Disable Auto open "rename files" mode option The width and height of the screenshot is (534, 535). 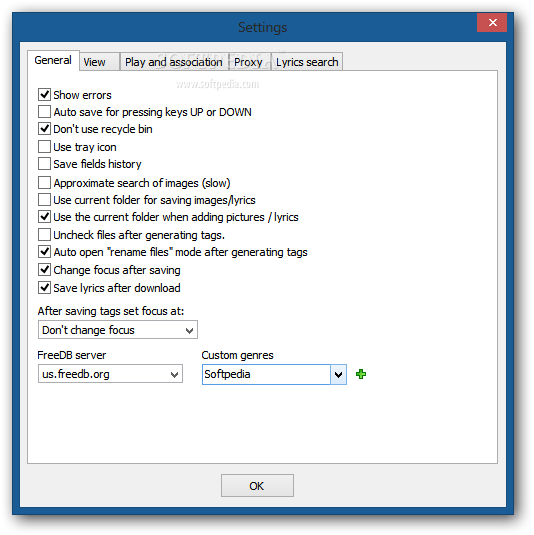[44, 252]
